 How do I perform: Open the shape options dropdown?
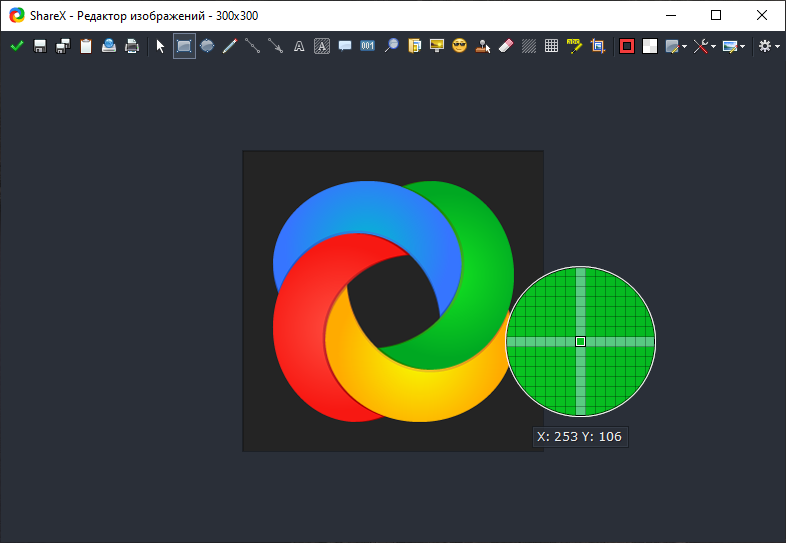[x=676, y=46]
